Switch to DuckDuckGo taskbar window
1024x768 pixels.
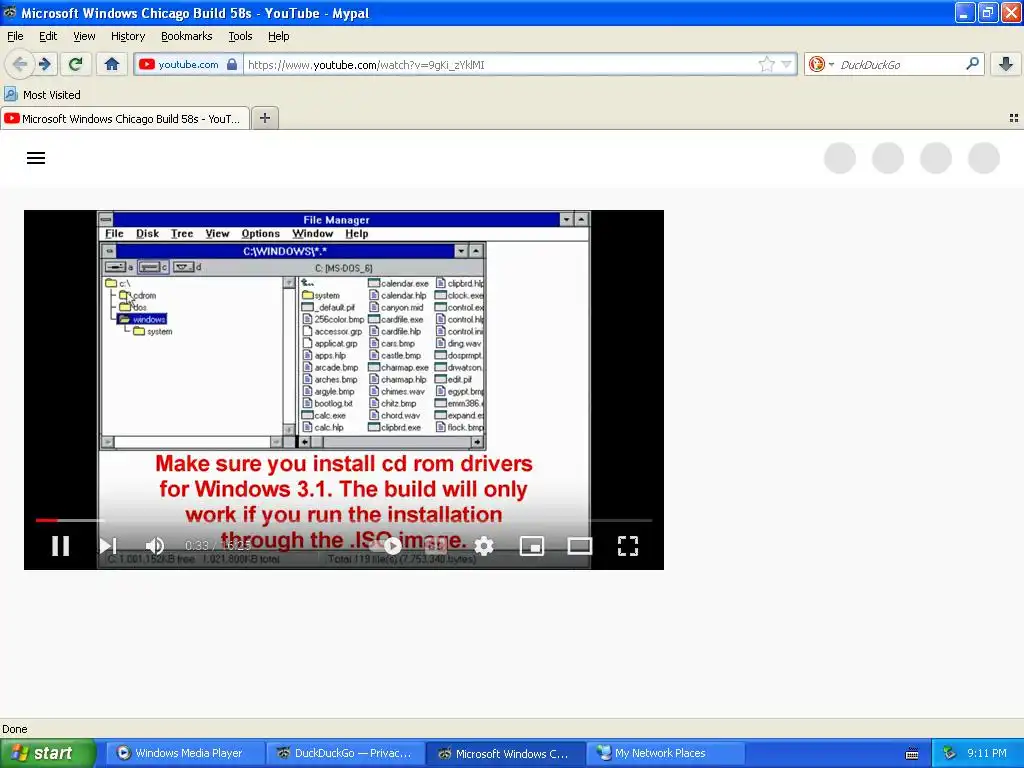(x=345, y=753)
